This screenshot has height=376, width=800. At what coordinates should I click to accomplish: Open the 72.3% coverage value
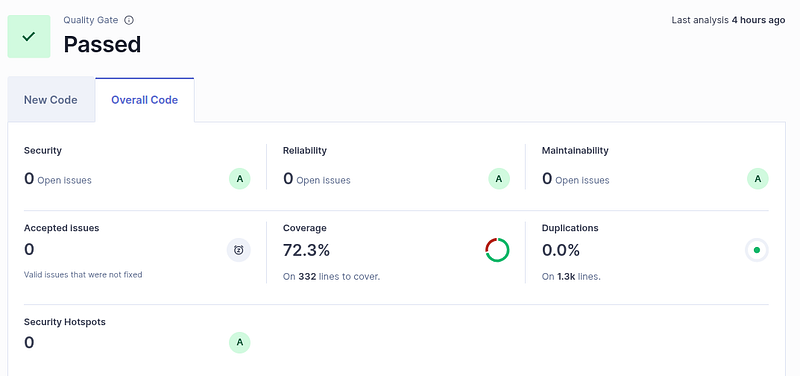pos(306,250)
